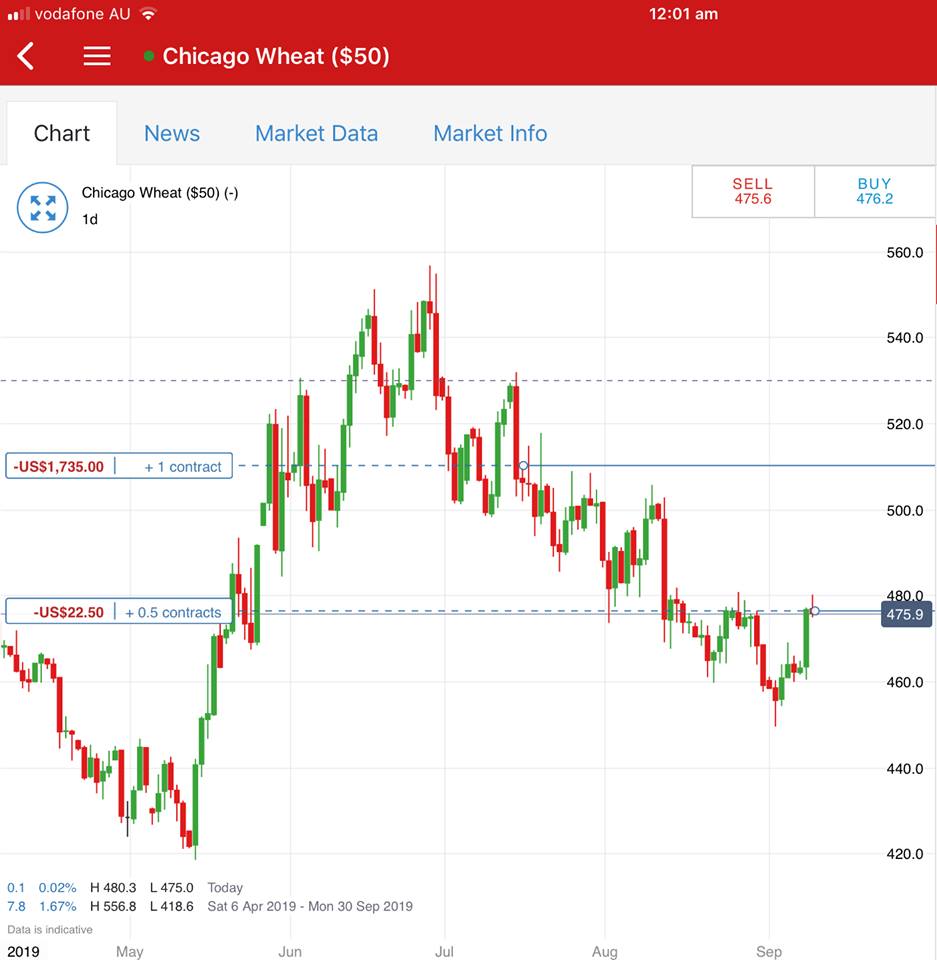Tap SELL at 475.6
The image size is (937, 960).
tap(753, 191)
